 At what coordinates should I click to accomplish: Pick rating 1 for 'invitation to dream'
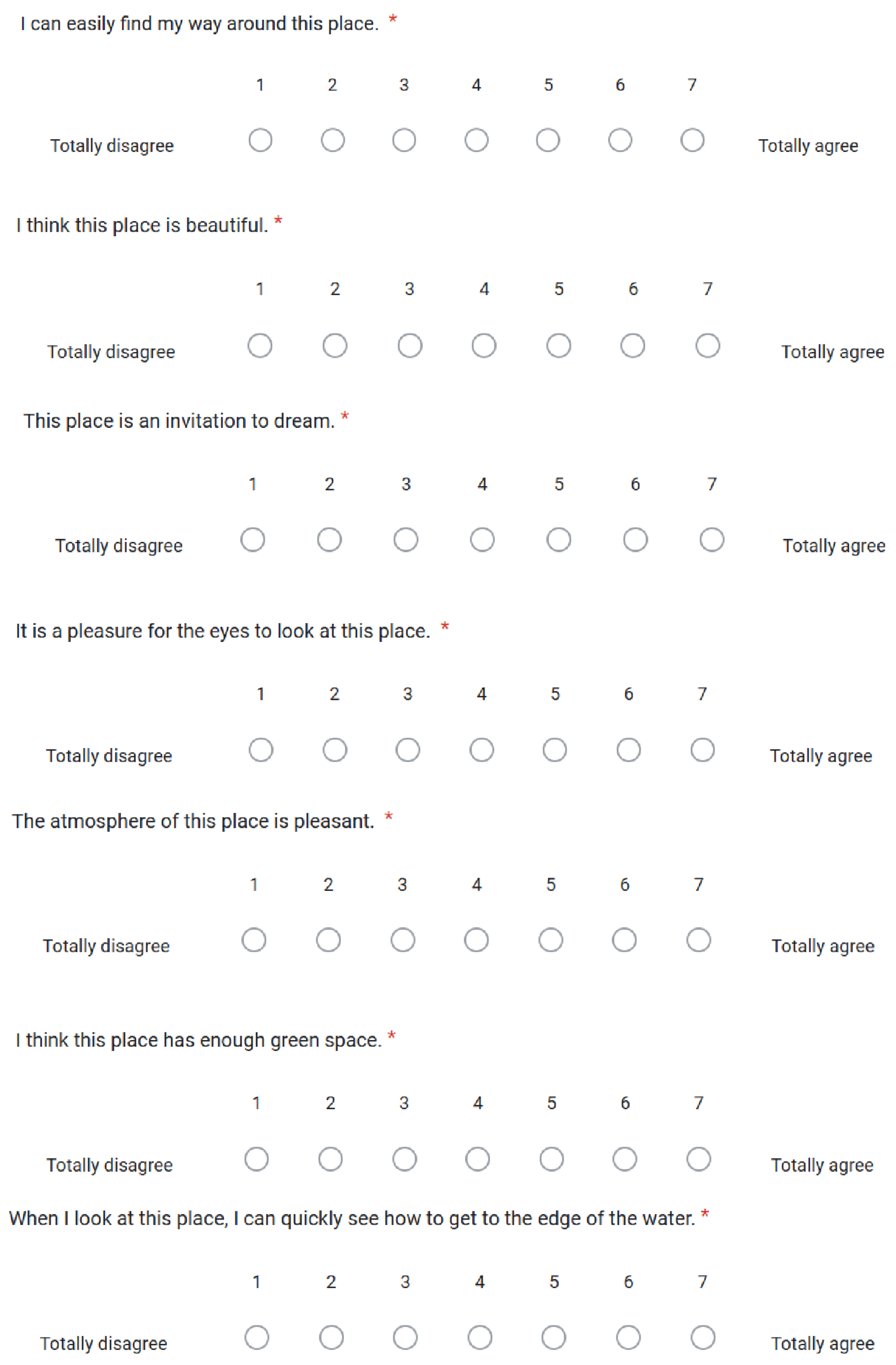point(253,540)
